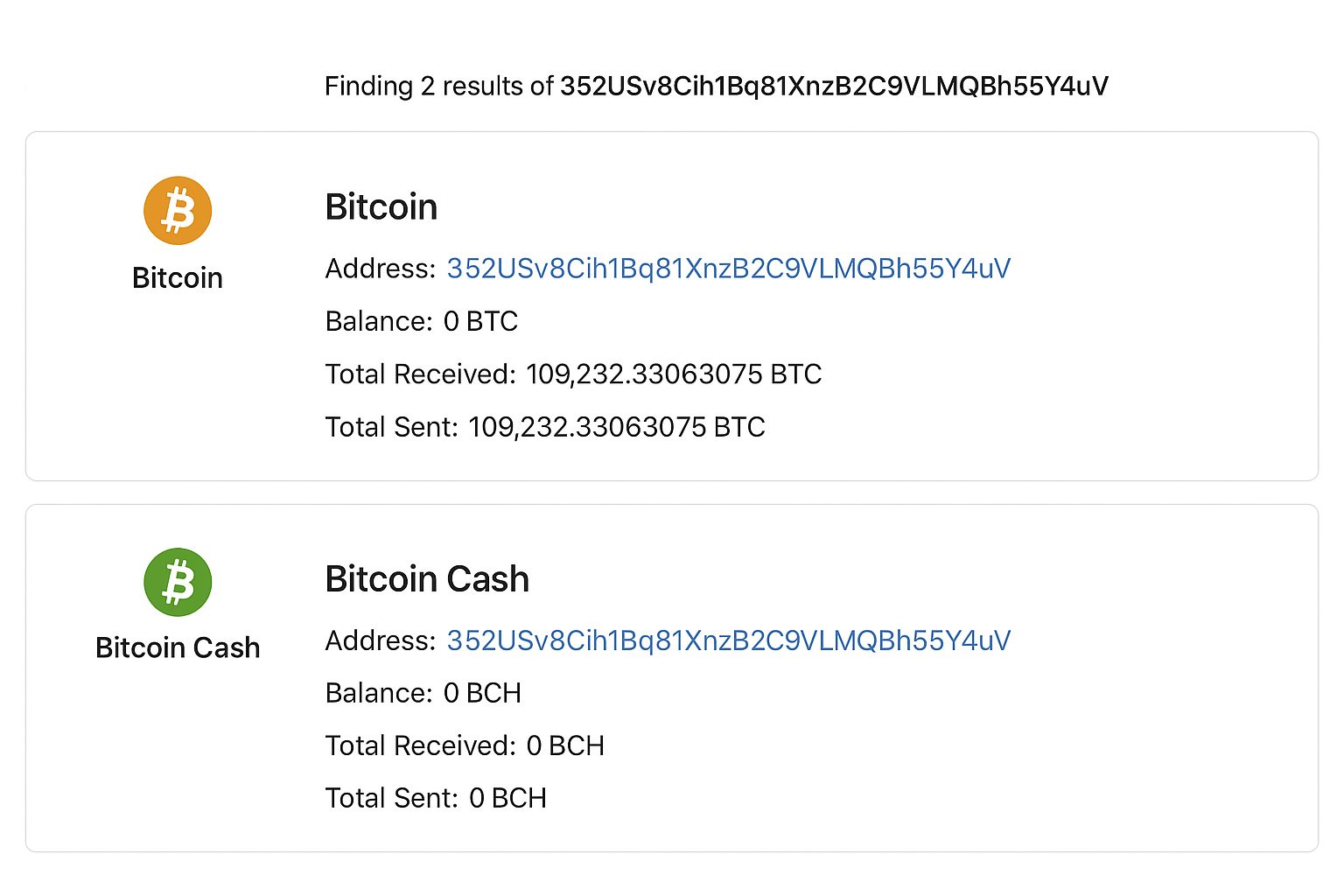
Task: Select the Total Sent: 109,232.33063075 BTC value
Action: 617,427
